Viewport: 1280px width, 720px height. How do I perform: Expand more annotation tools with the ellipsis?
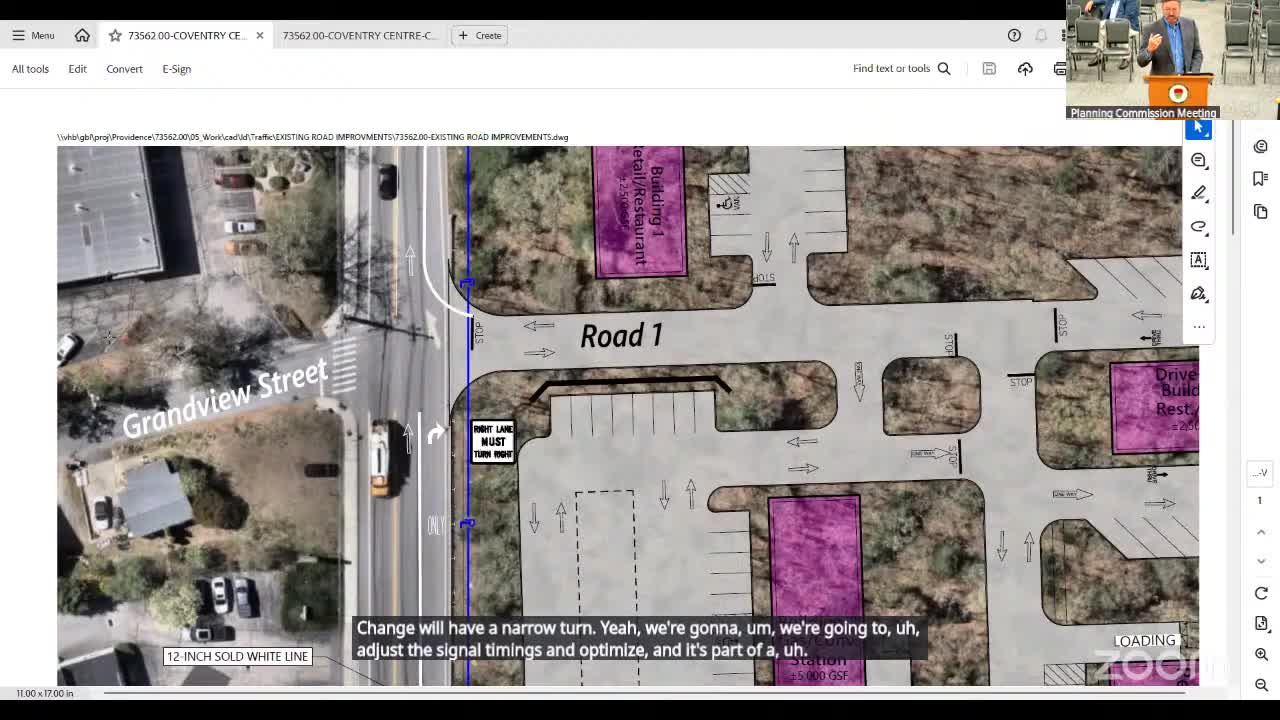click(1199, 326)
